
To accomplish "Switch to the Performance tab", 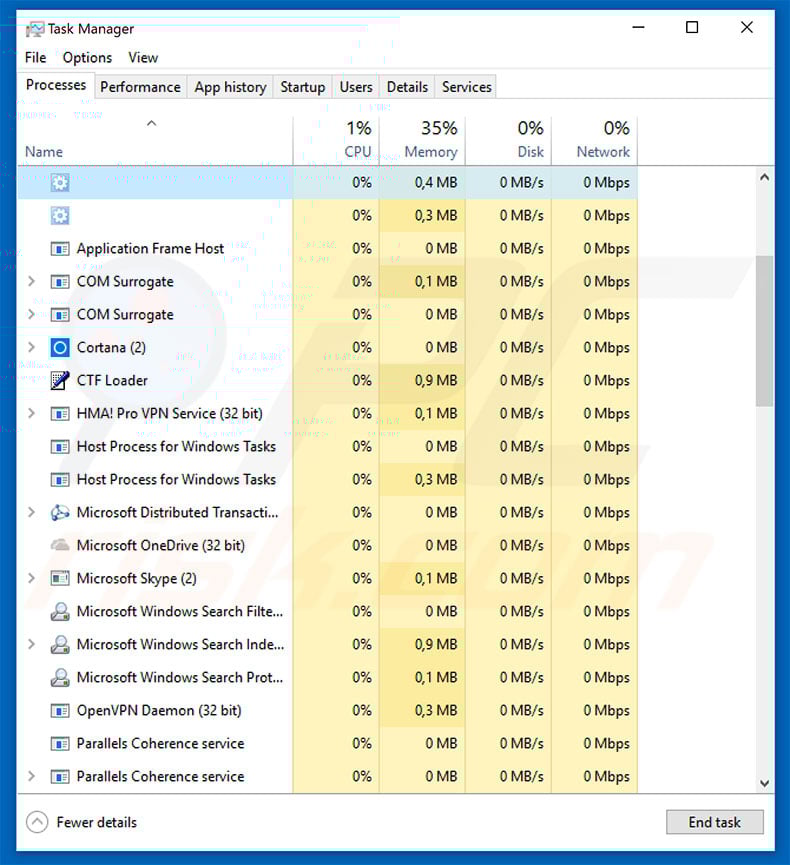I will [x=140, y=87].
